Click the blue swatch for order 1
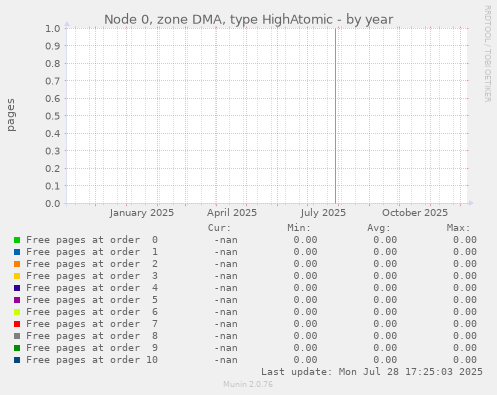 pyautogui.click(x=17, y=252)
